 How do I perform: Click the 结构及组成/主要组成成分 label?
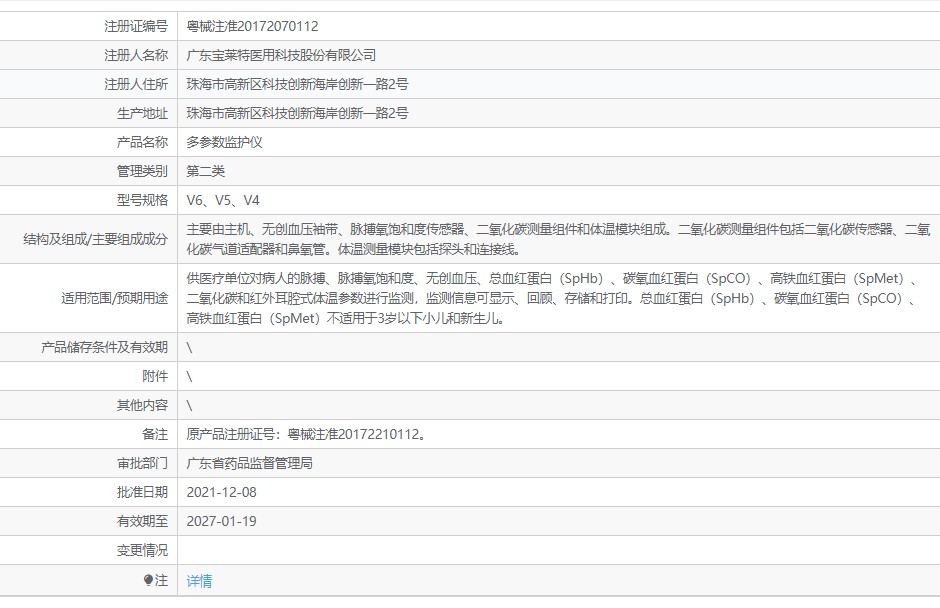[x=95, y=239]
